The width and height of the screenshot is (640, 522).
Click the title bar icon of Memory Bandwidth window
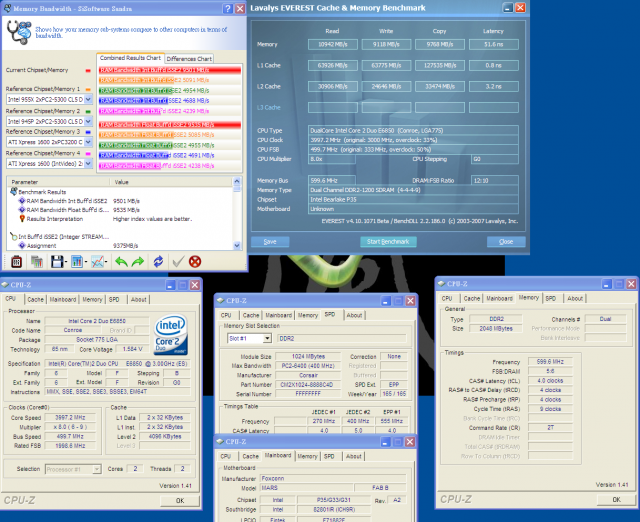(7, 8)
